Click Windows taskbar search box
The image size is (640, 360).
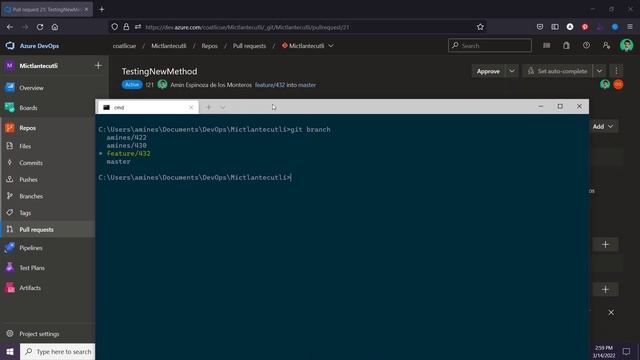(x=58, y=351)
